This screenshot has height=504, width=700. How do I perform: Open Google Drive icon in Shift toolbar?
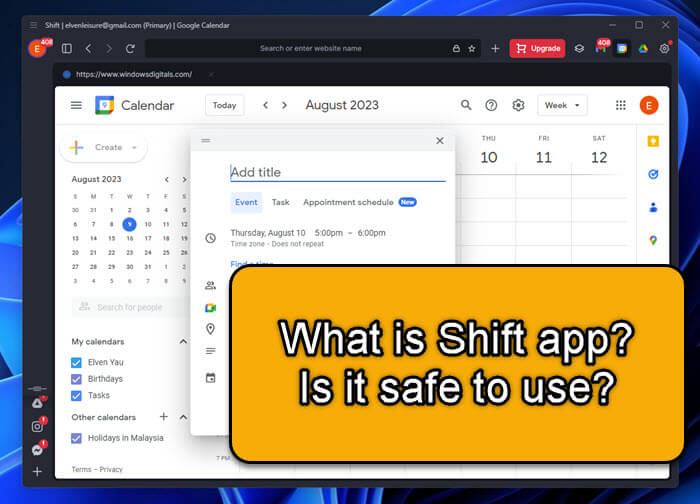[x=643, y=48]
